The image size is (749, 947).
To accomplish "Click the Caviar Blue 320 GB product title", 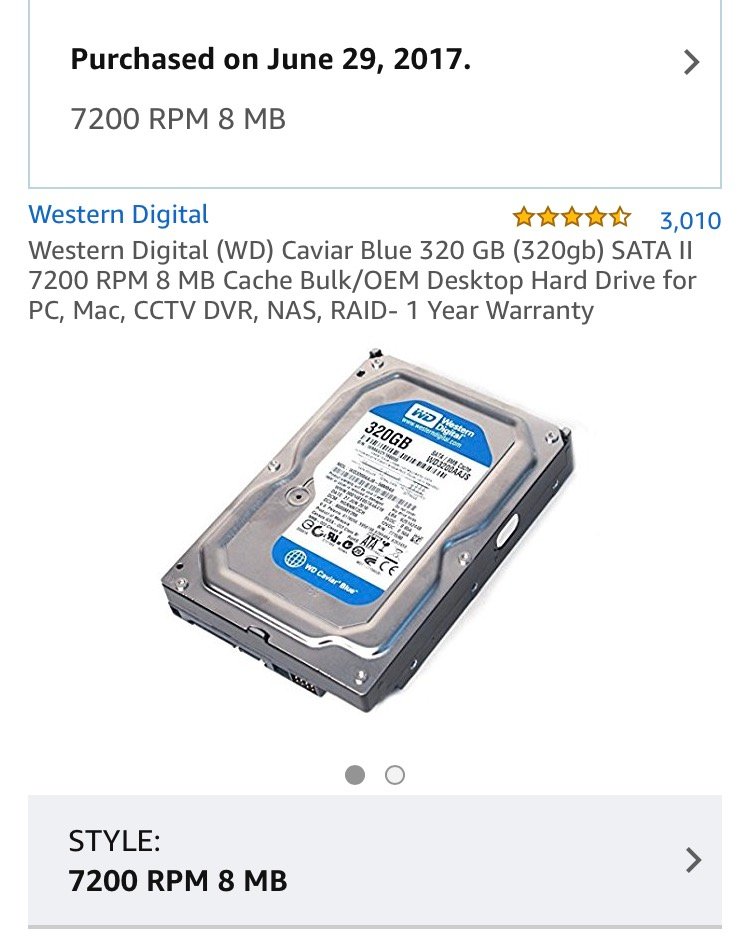I will coord(362,280).
